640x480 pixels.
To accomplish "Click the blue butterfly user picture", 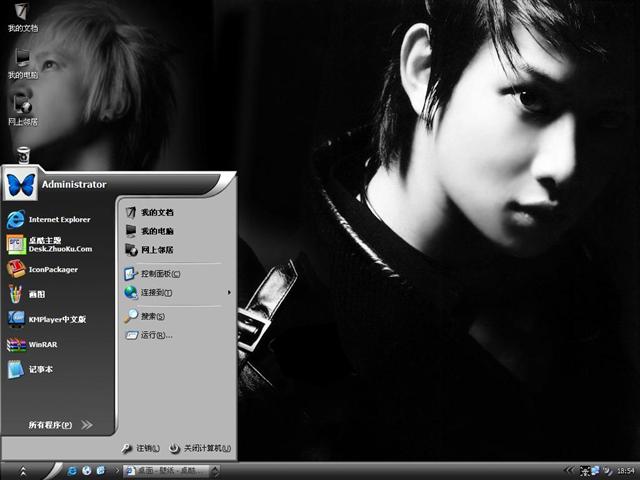I will coord(20,185).
